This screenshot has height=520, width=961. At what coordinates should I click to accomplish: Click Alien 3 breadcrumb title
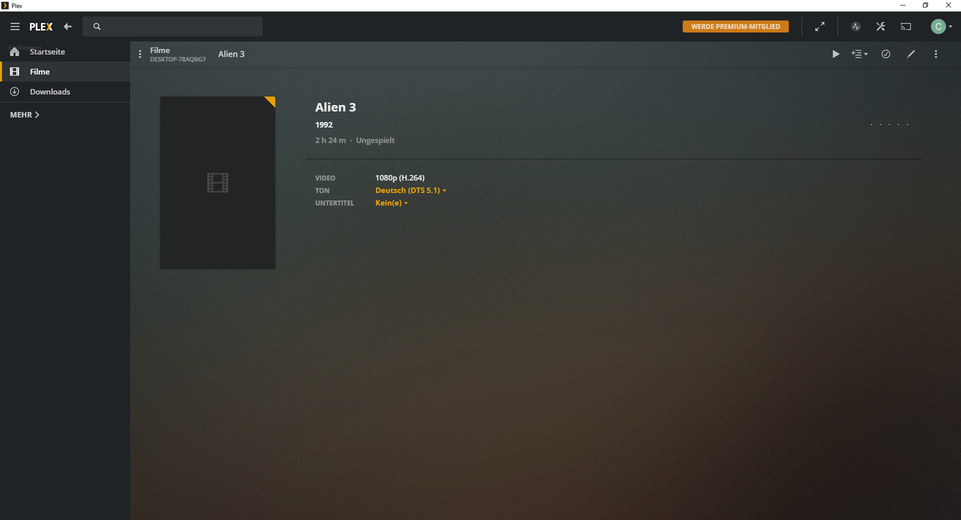click(231, 54)
